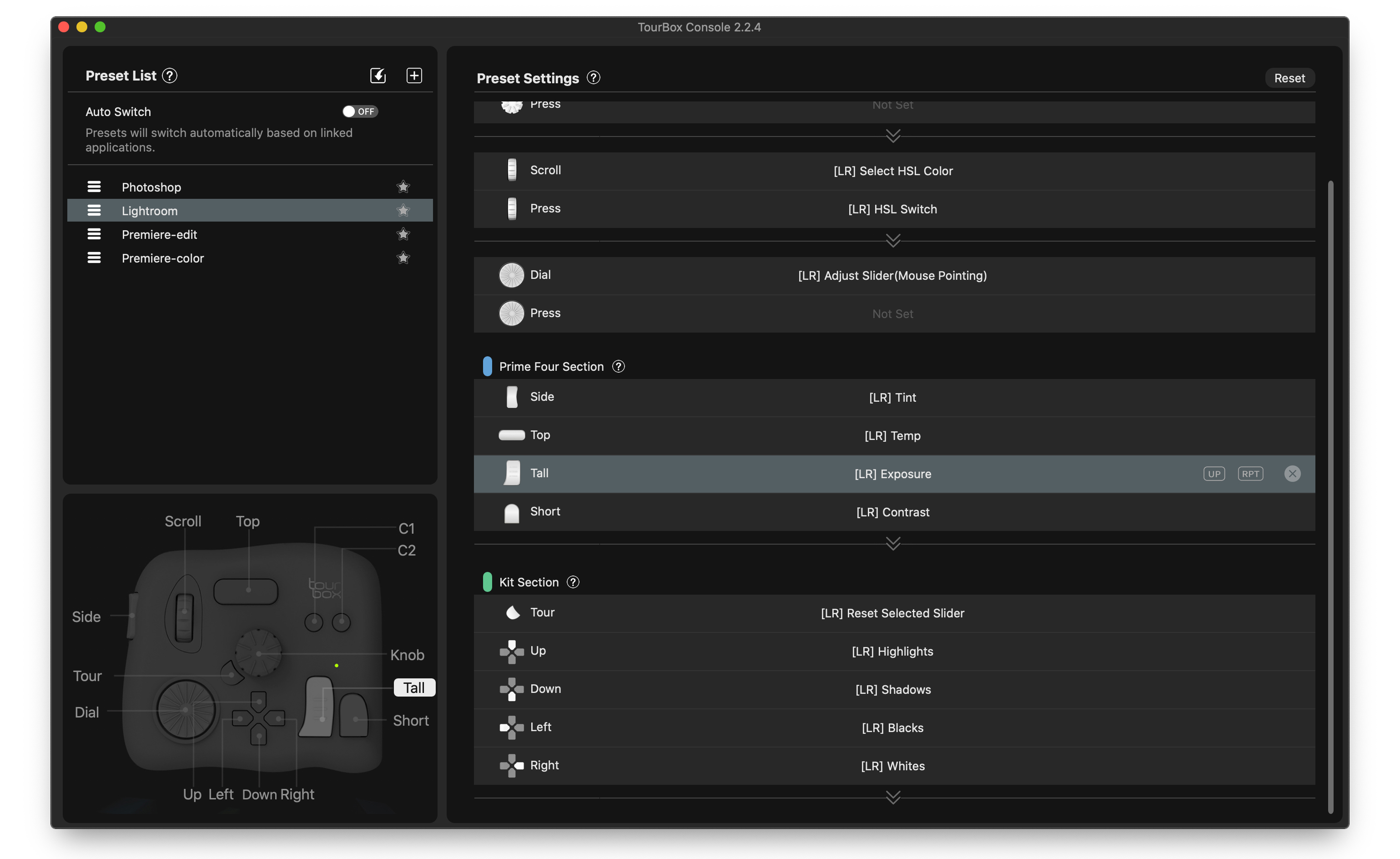The height and width of the screenshot is (859, 1400).
Task: Star the Photoshop preset as favorite
Action: pyautogui.click(x=403, y=187)
